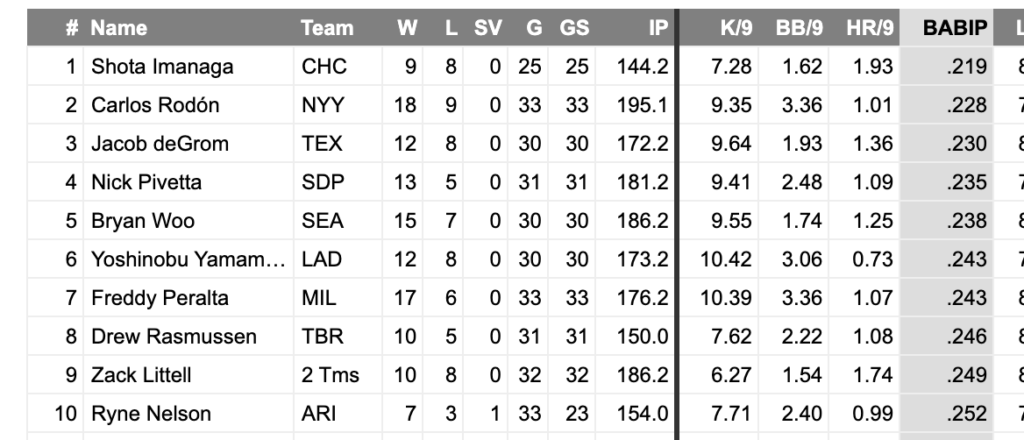This screenshot has height=440, width=1024.
Task: Click the NYY team link
Action: (x=321, y=105)
